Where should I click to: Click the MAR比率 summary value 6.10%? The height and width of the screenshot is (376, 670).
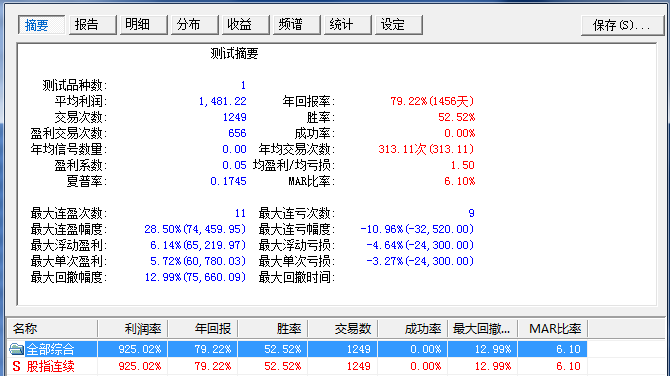459,181
